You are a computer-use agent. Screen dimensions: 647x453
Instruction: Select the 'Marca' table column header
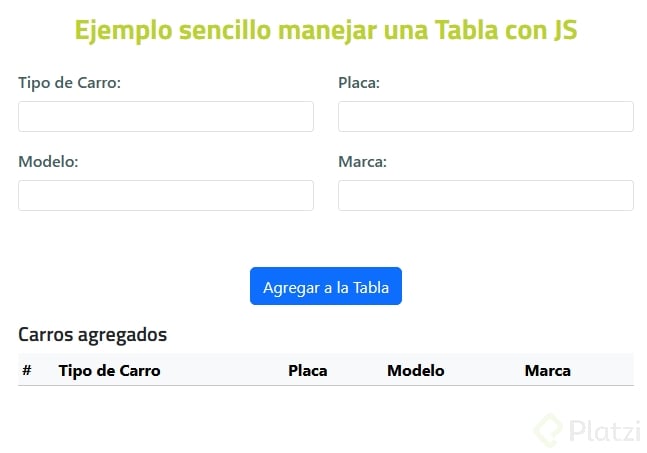(548, 371)
